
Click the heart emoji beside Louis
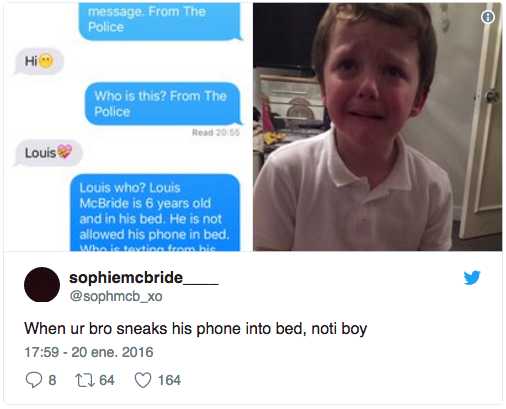click(64, 152)
